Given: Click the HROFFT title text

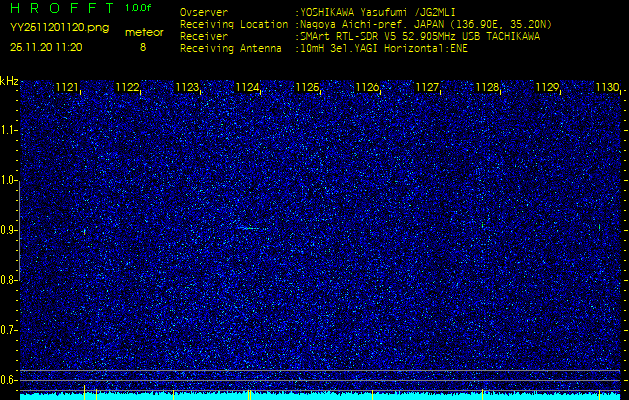Looking at the screenshot, I should pyautogui.click(x=62, y=8).
